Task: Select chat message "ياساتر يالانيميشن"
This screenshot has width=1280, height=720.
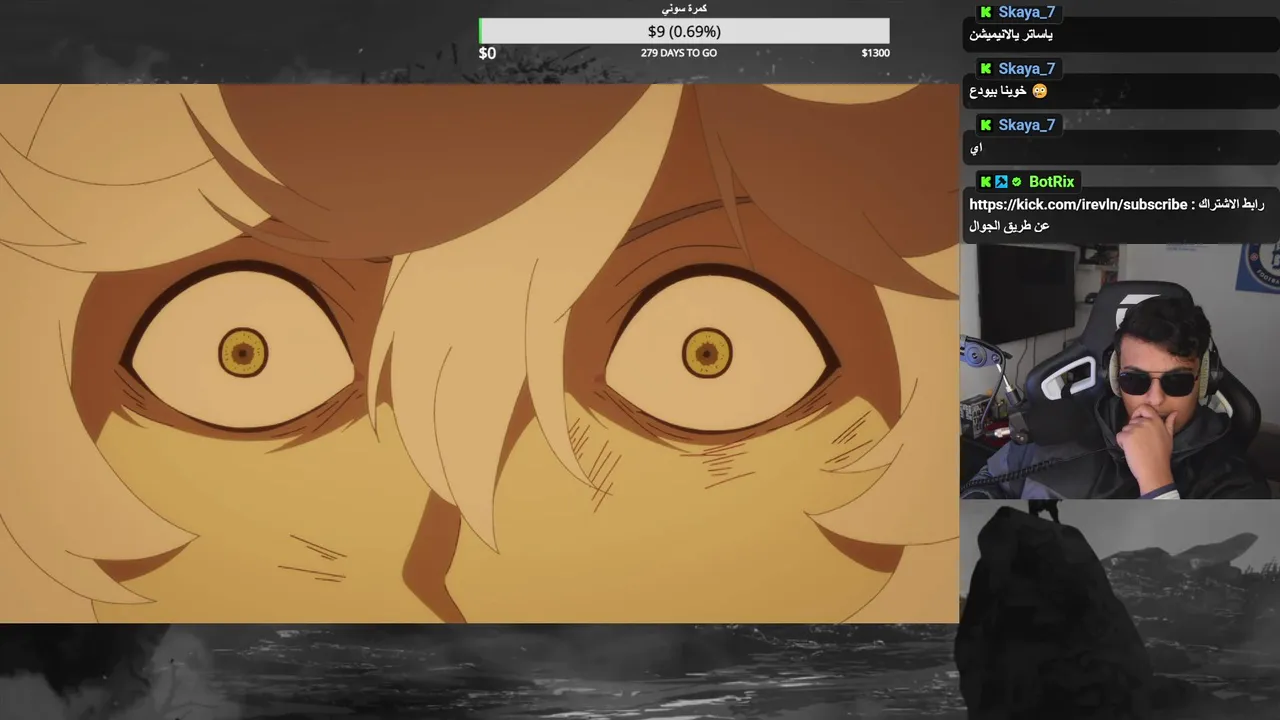Action: click(1011, 35)
